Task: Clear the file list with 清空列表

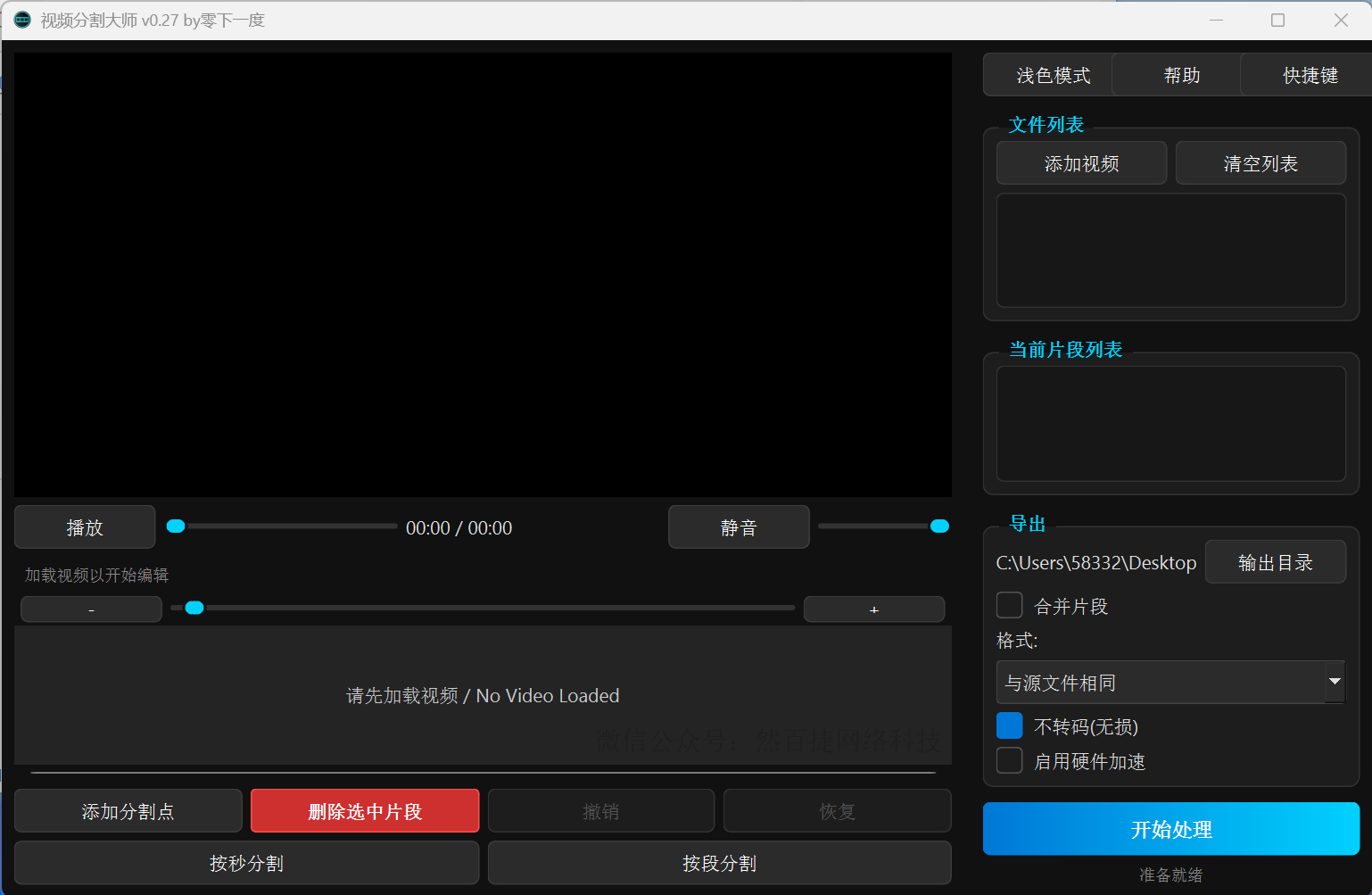Action: click(x=1260, y=162)
